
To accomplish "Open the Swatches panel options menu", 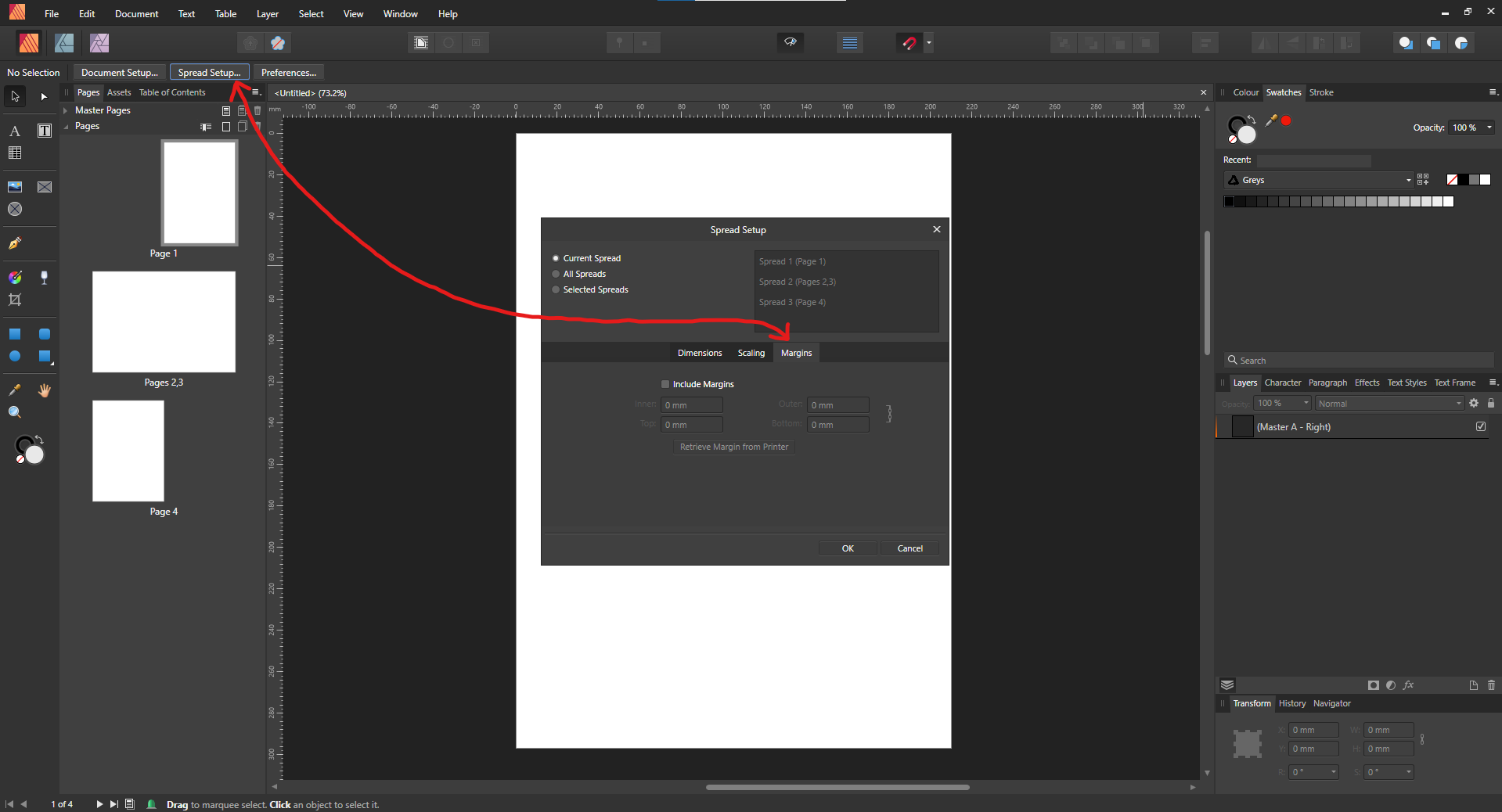I will pos(1493,92).
